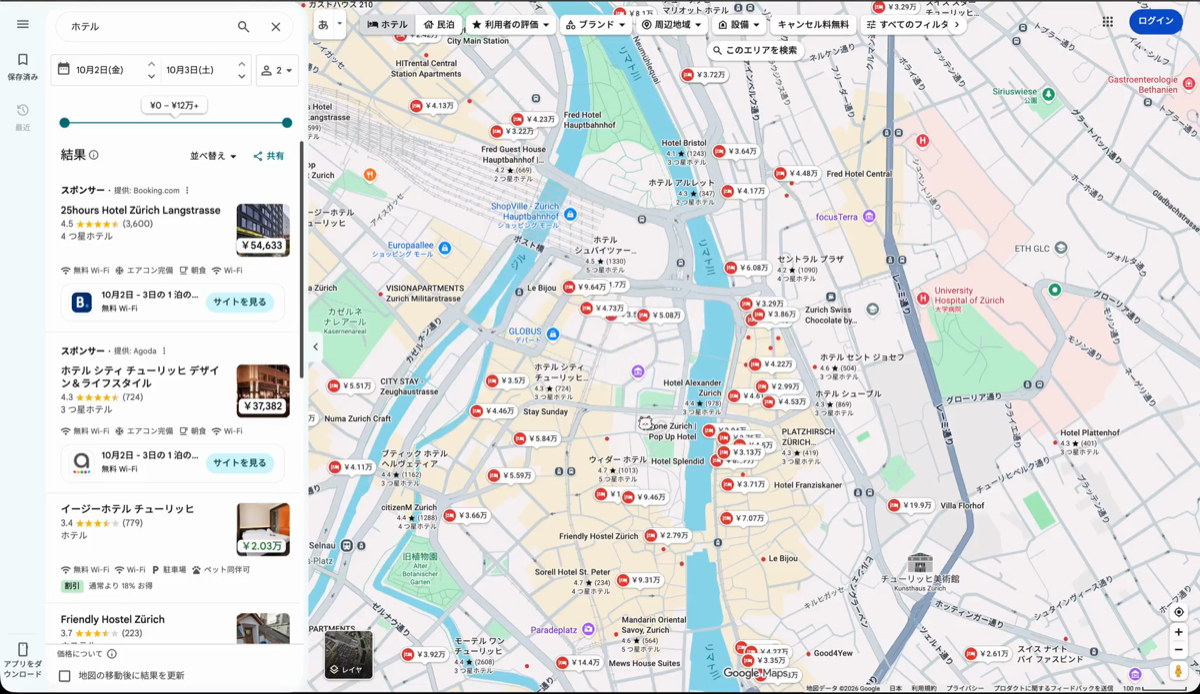Select the ¥5.51万 hotel map pin

tap(350, 385)
